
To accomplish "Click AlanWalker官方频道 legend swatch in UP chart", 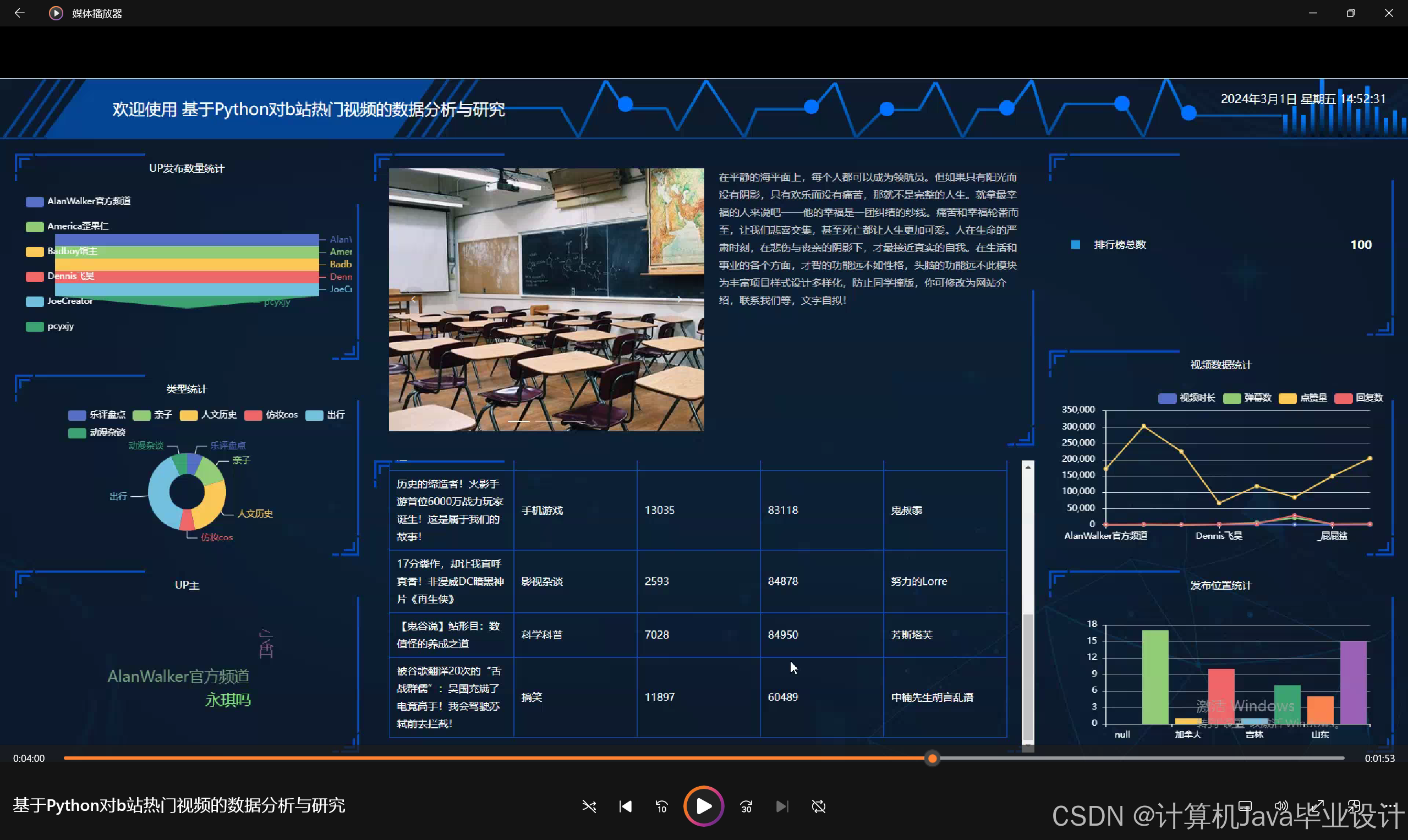I will [35, 201].
